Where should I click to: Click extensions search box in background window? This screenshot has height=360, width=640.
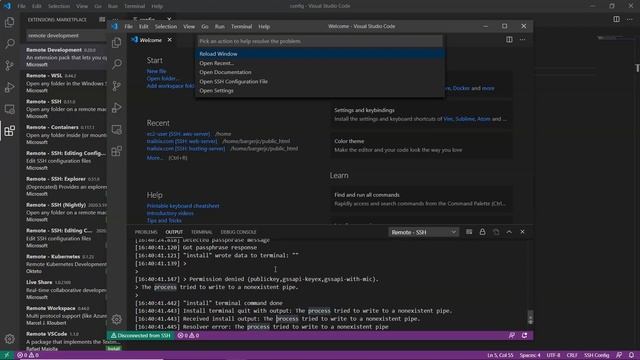[x=66, y=36]
